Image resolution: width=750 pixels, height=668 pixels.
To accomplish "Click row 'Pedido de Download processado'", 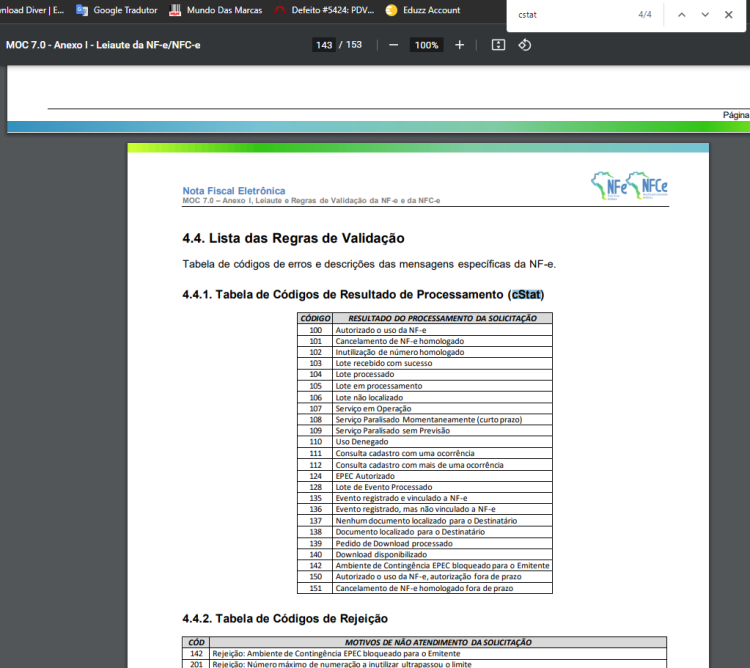I will tap(425, 543).
